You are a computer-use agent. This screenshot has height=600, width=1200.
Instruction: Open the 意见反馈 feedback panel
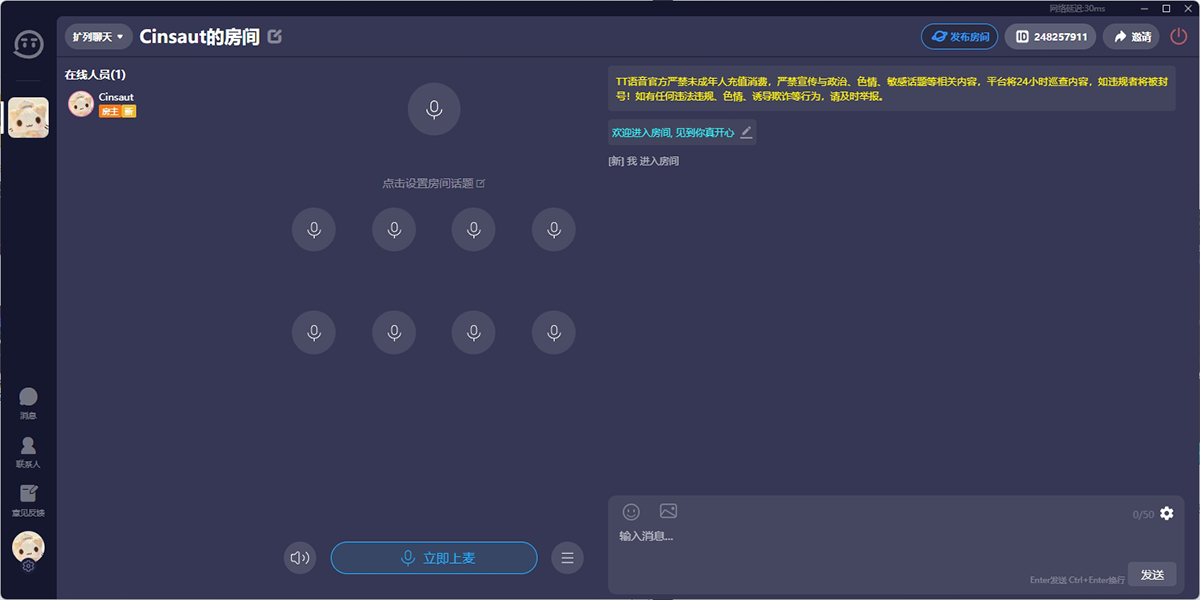[28, 498]
